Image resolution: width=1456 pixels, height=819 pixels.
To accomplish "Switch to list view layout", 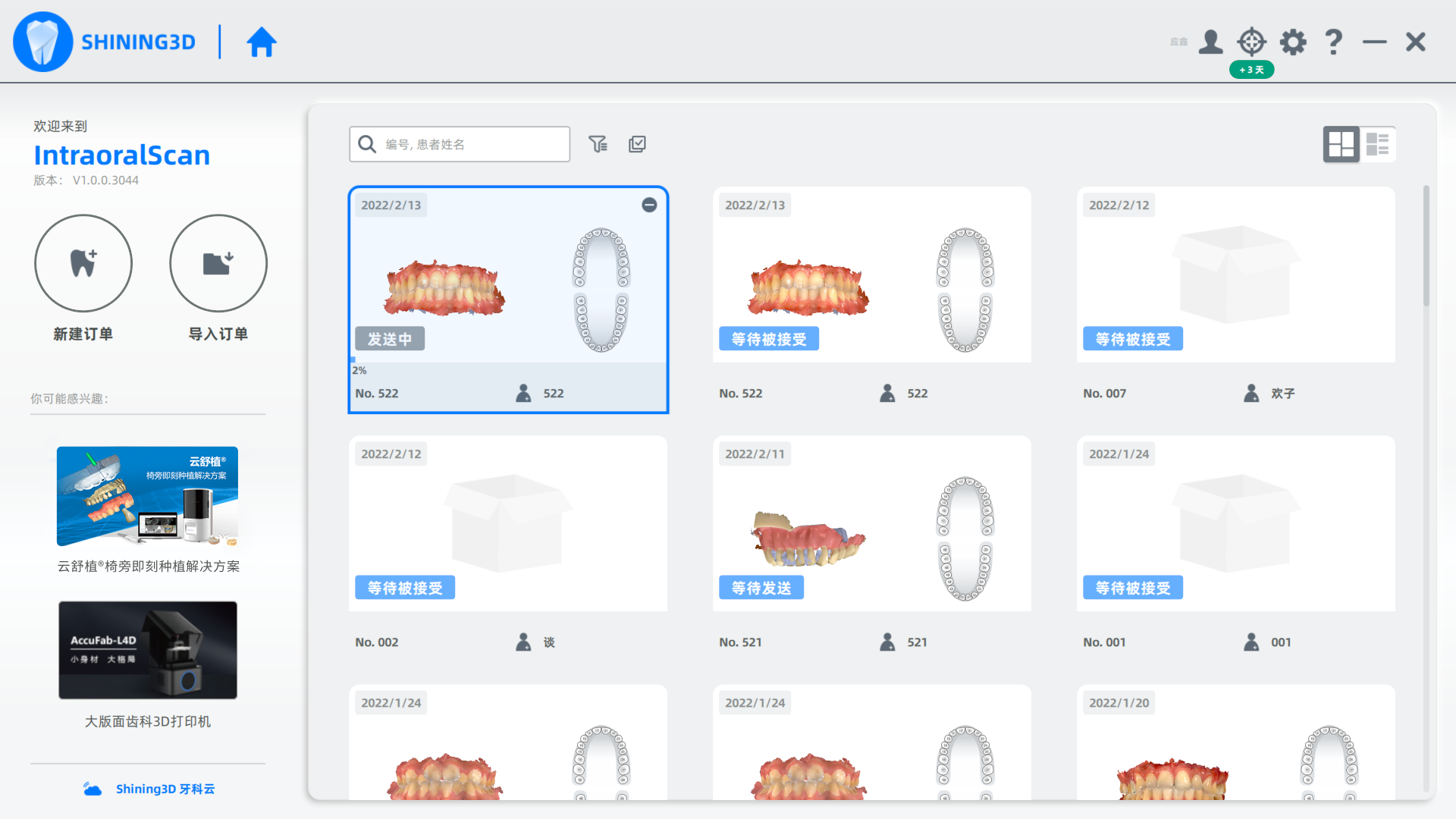I will click(1377, 144).
